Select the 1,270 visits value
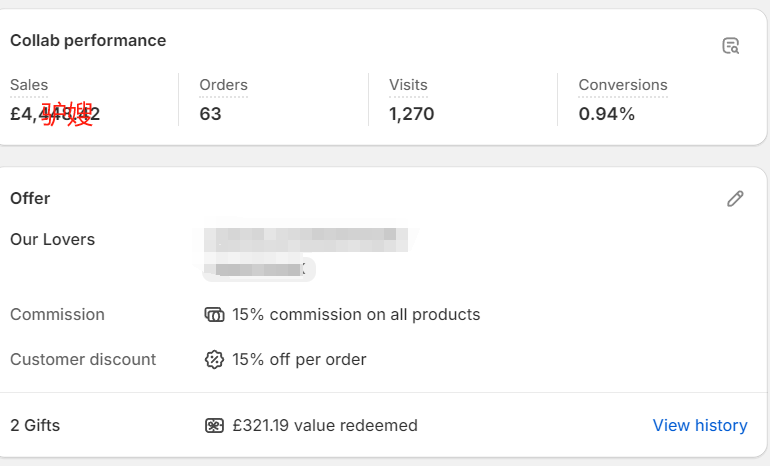Viewport: 770px width, 466px height. pyautogui.click(x=412, y=114)
